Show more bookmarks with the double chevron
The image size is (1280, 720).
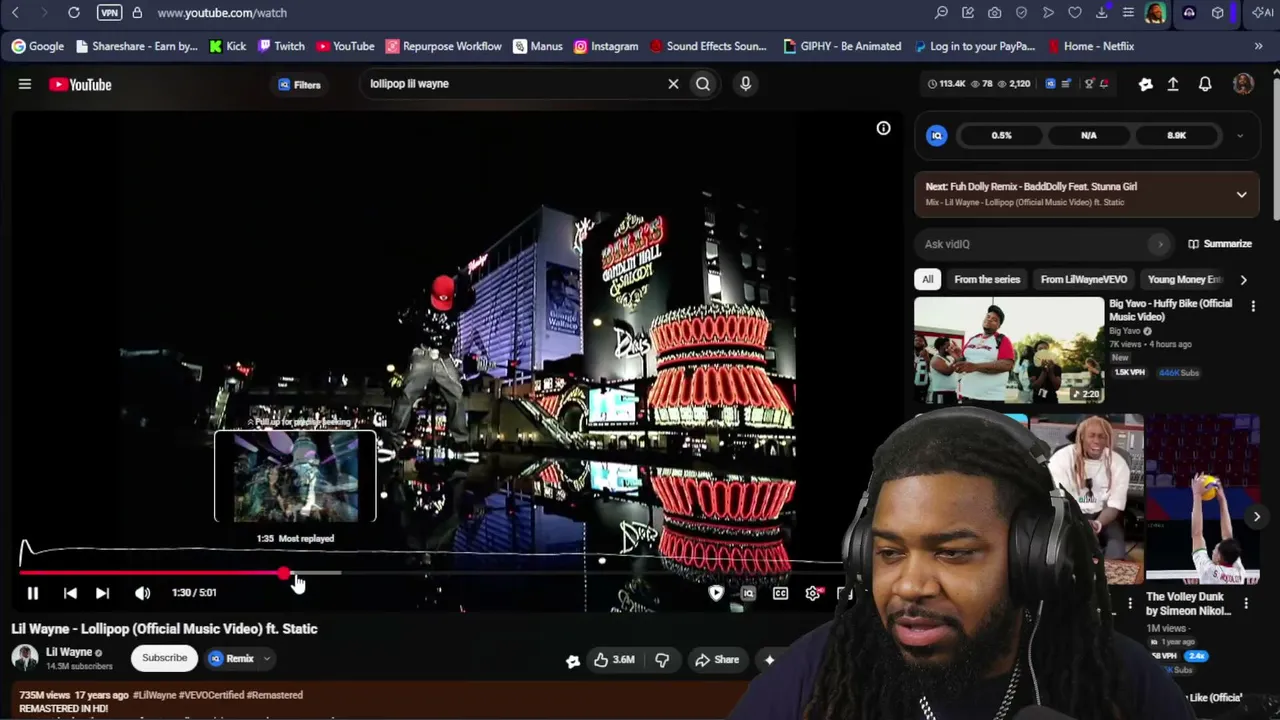pos(1258,46)
